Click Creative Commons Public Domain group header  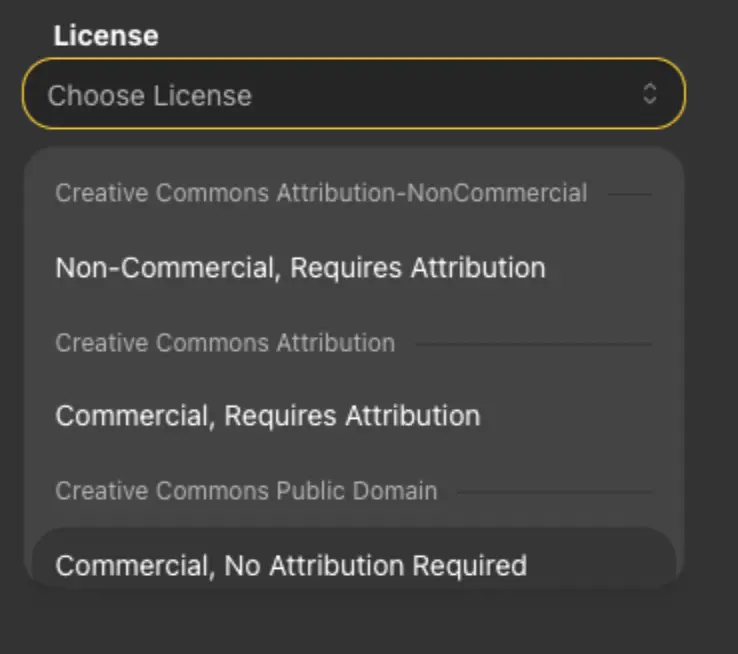point(246,491)
